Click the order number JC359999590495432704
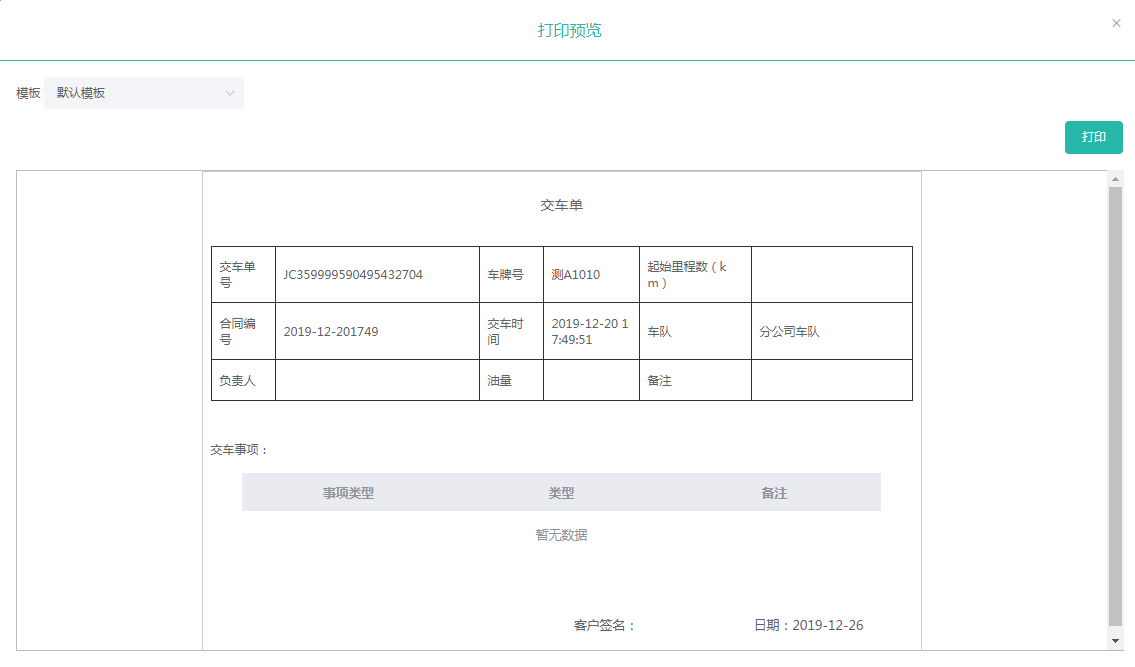Screen dimensions: 1135x667 pyautogui.click(x=353, y=275)
